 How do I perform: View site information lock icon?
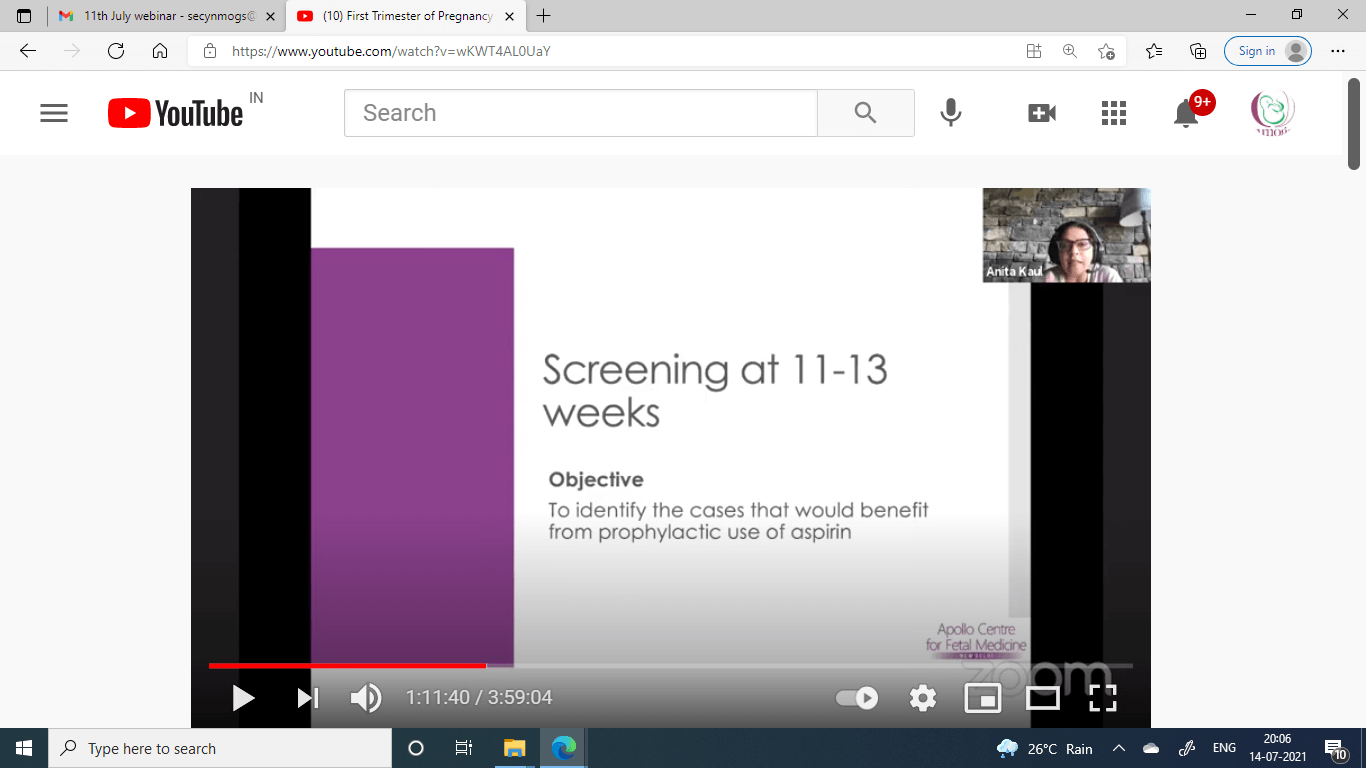[x=209, y=51]
